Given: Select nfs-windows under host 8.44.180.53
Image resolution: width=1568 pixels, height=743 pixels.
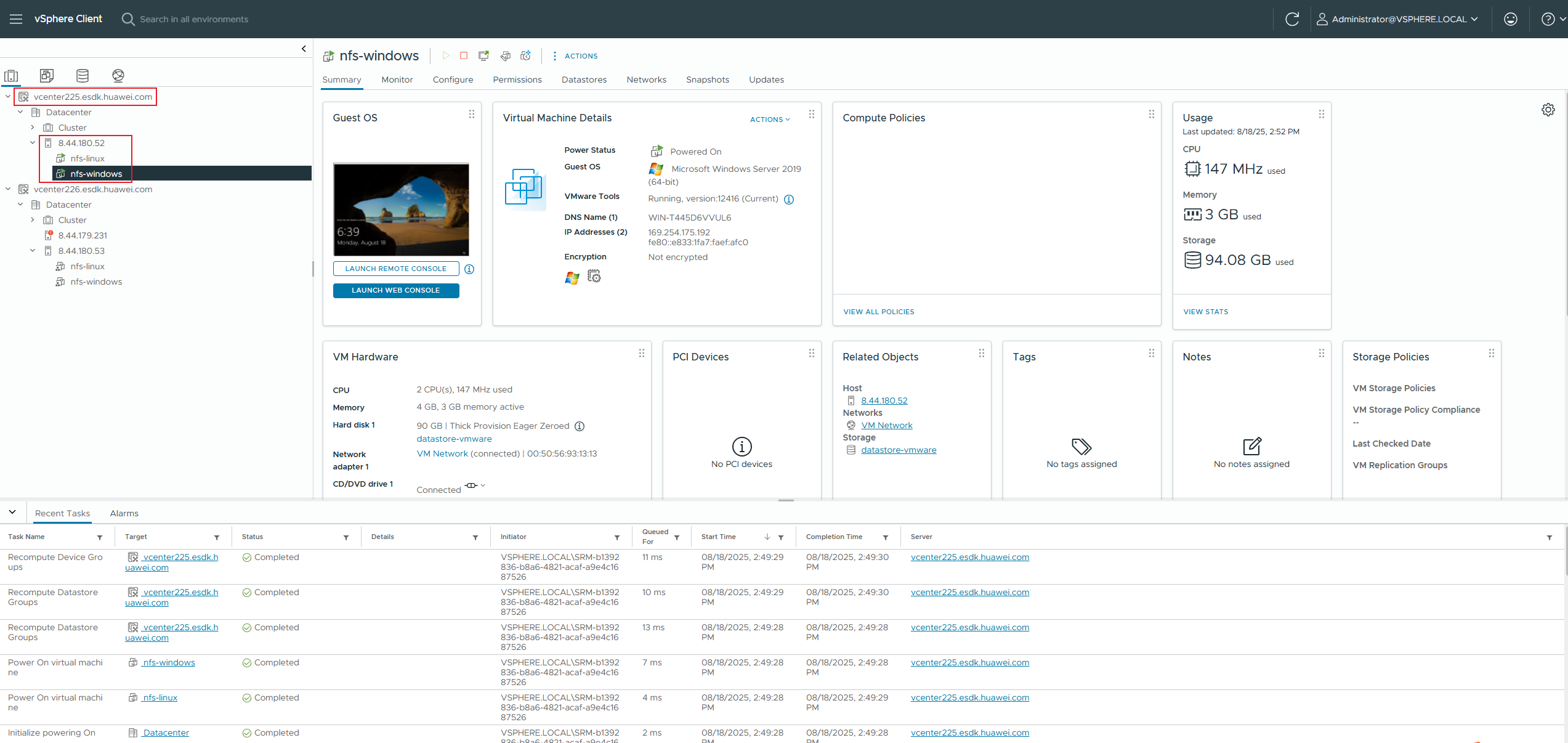Looking at the screenshot, I should pyautogui.click(x=96, y=282).
